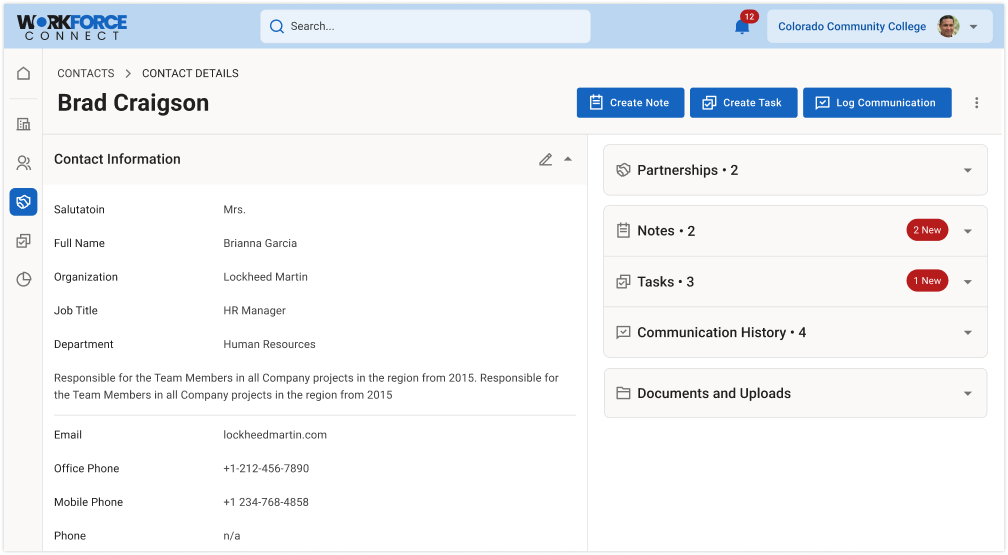Open the Home icon in sidebar
Image resolution: width=1008 pixels, height=555 pixels.
pos(23,73)
